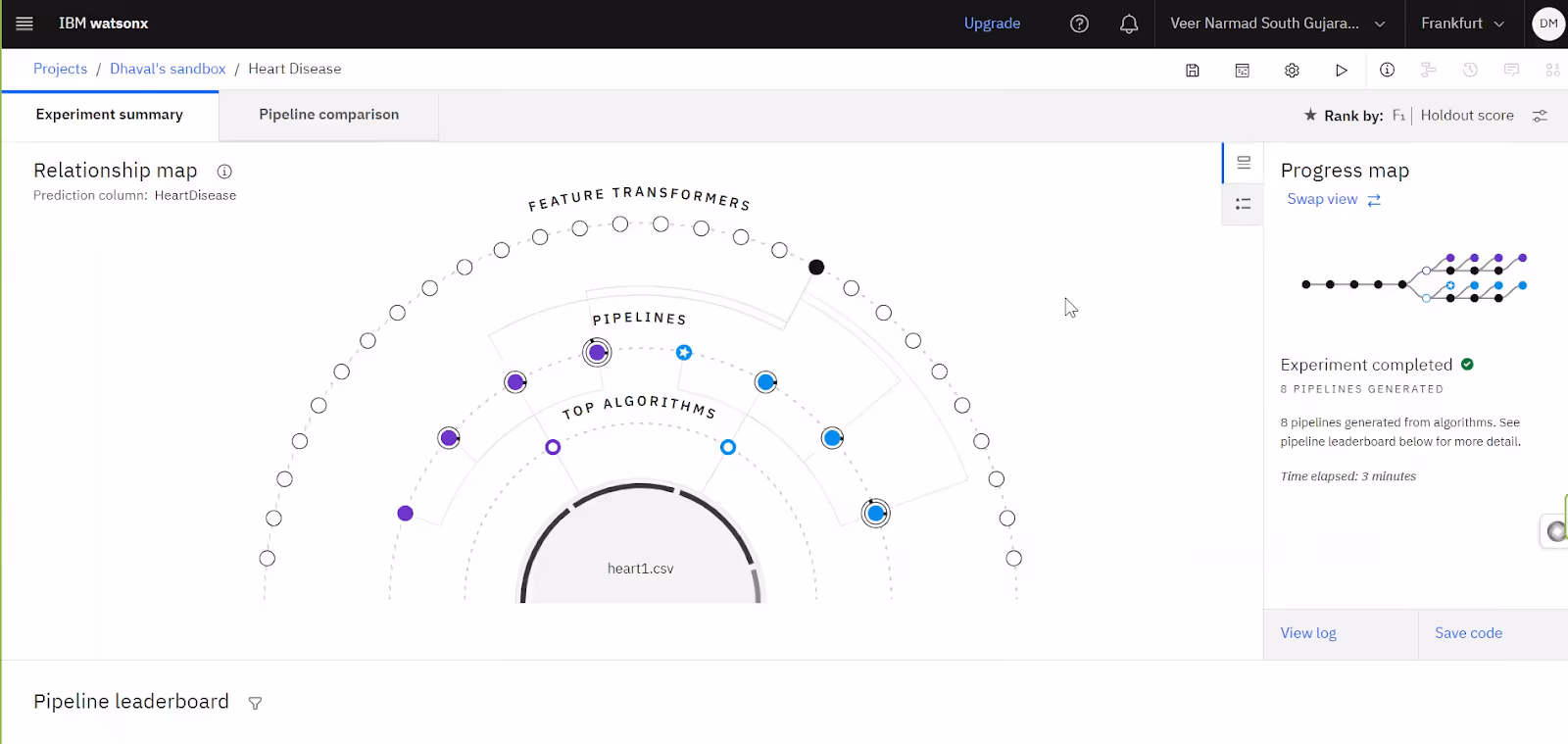Open the experiment settings gear
1568x744 pixels.
pos(1292,70)
